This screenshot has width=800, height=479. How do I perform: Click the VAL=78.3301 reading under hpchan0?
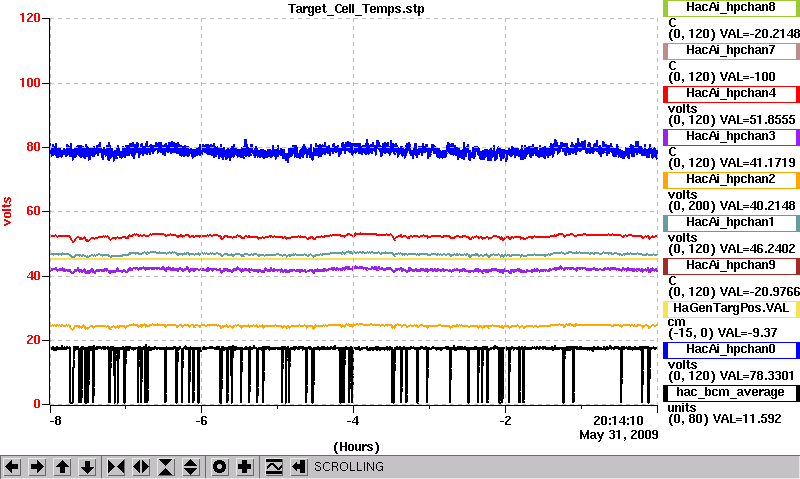pyautogui.click(x=757, y=376)
